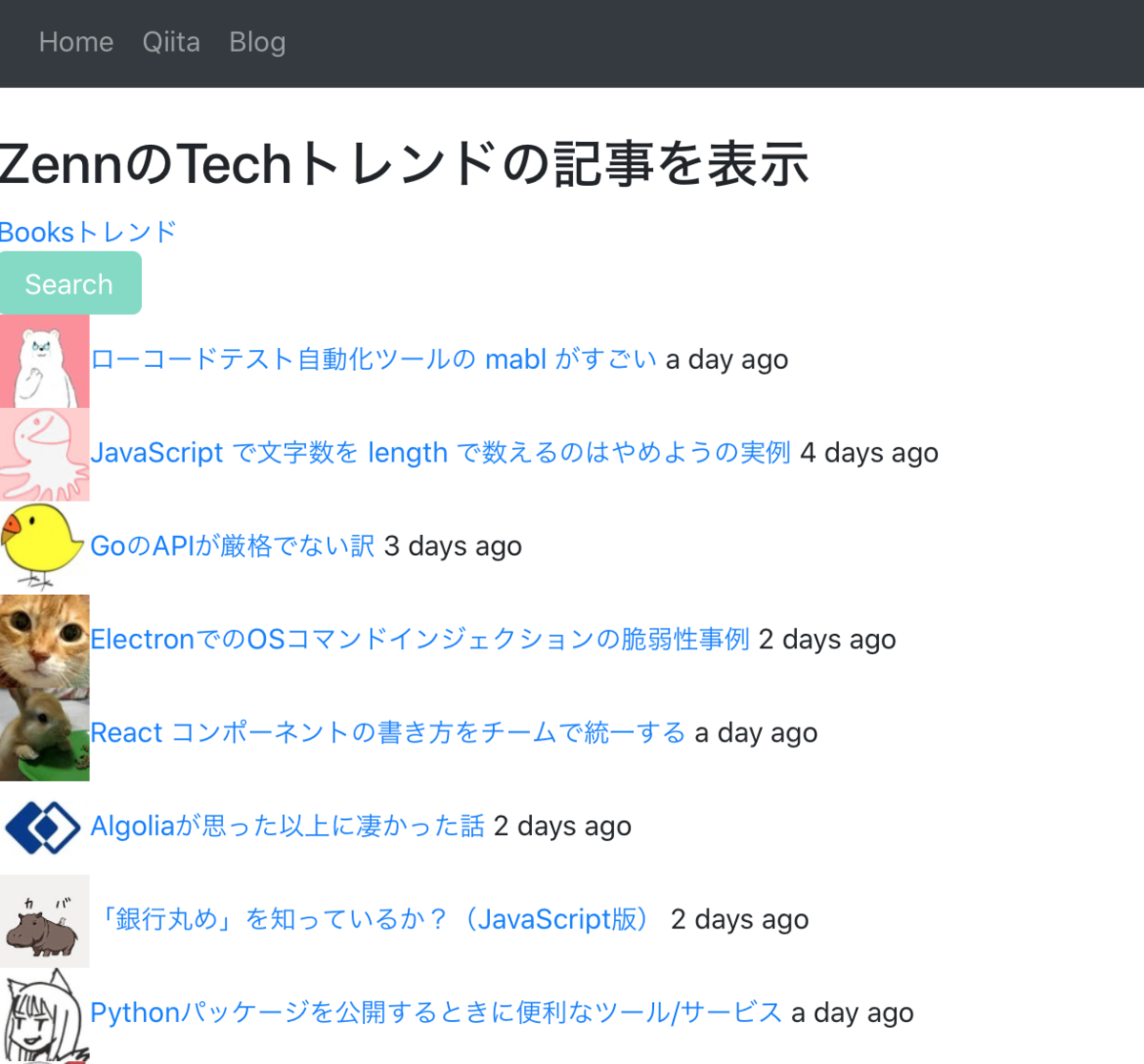Click the hippo avatar beside the banking article

pos(44,920)
